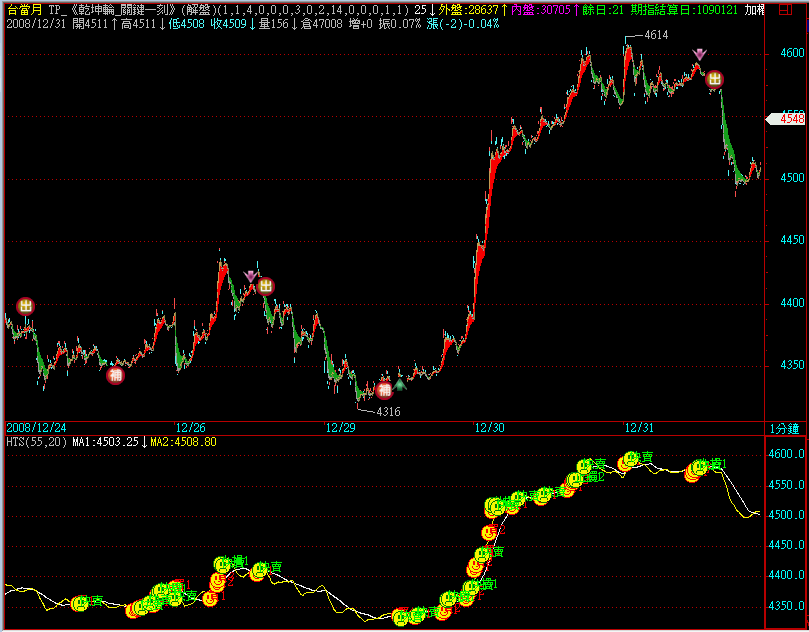Screen dimensions: 809x632
Task: Click the 內盤:30705 value
Action: click(541, 10)
